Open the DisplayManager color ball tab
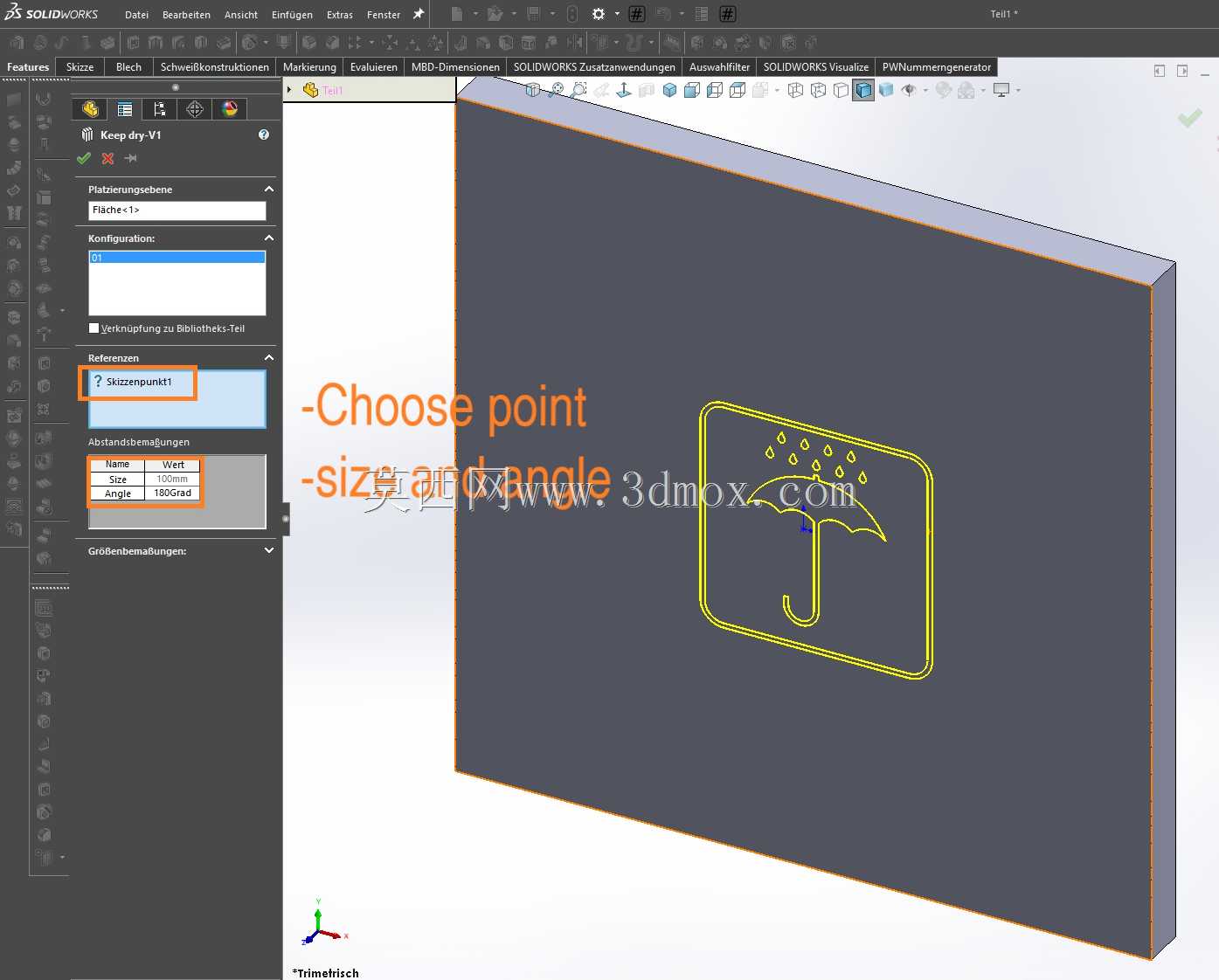Screen dimensions: 1219x980 [x=230, y=108]
